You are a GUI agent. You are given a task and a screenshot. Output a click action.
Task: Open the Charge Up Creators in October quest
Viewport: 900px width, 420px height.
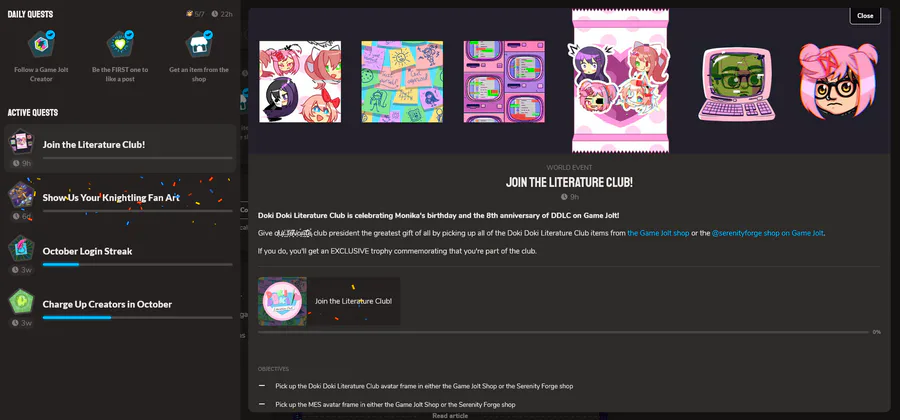[x=120, y=308]
